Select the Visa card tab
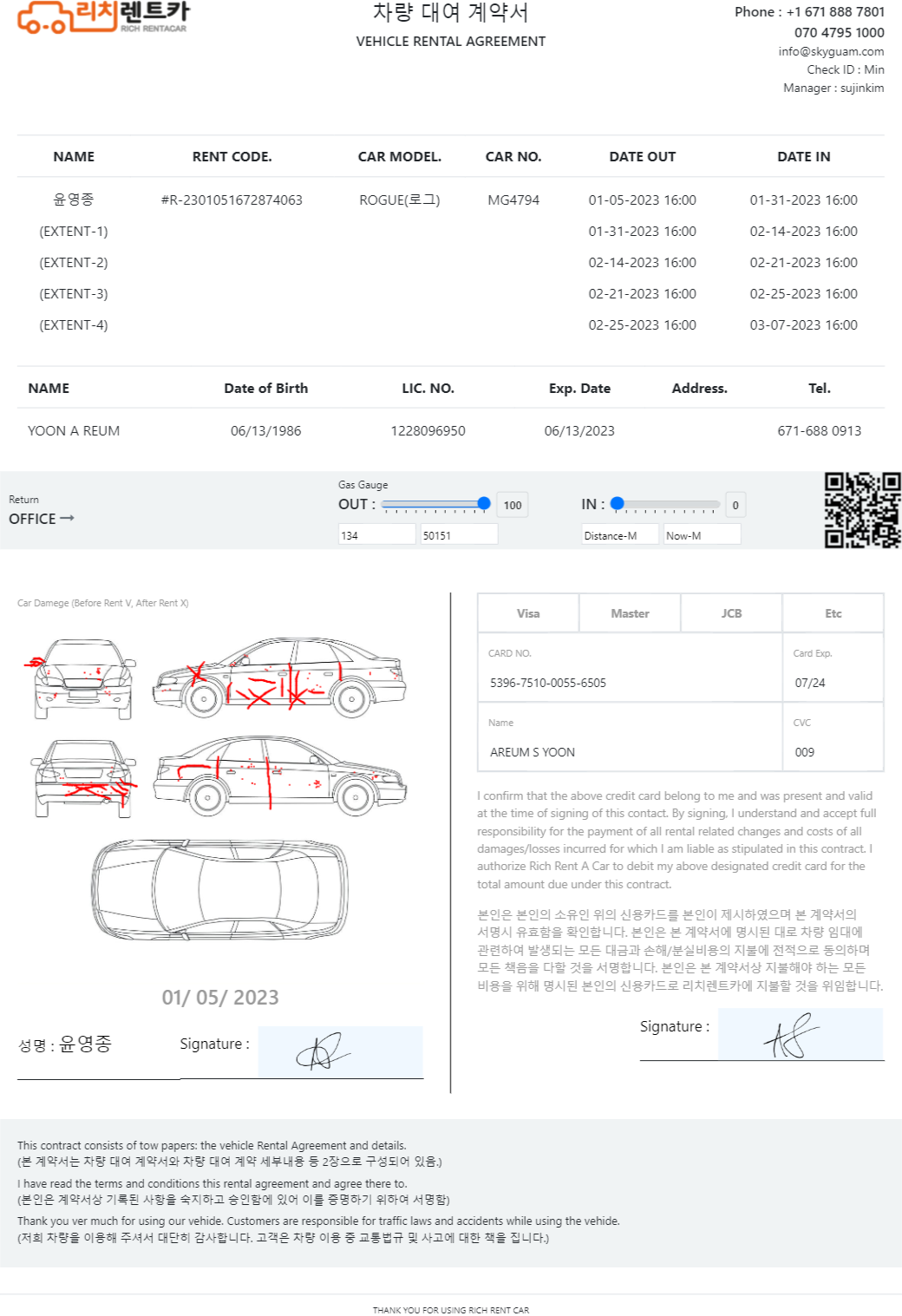 [x=528, y=613]
